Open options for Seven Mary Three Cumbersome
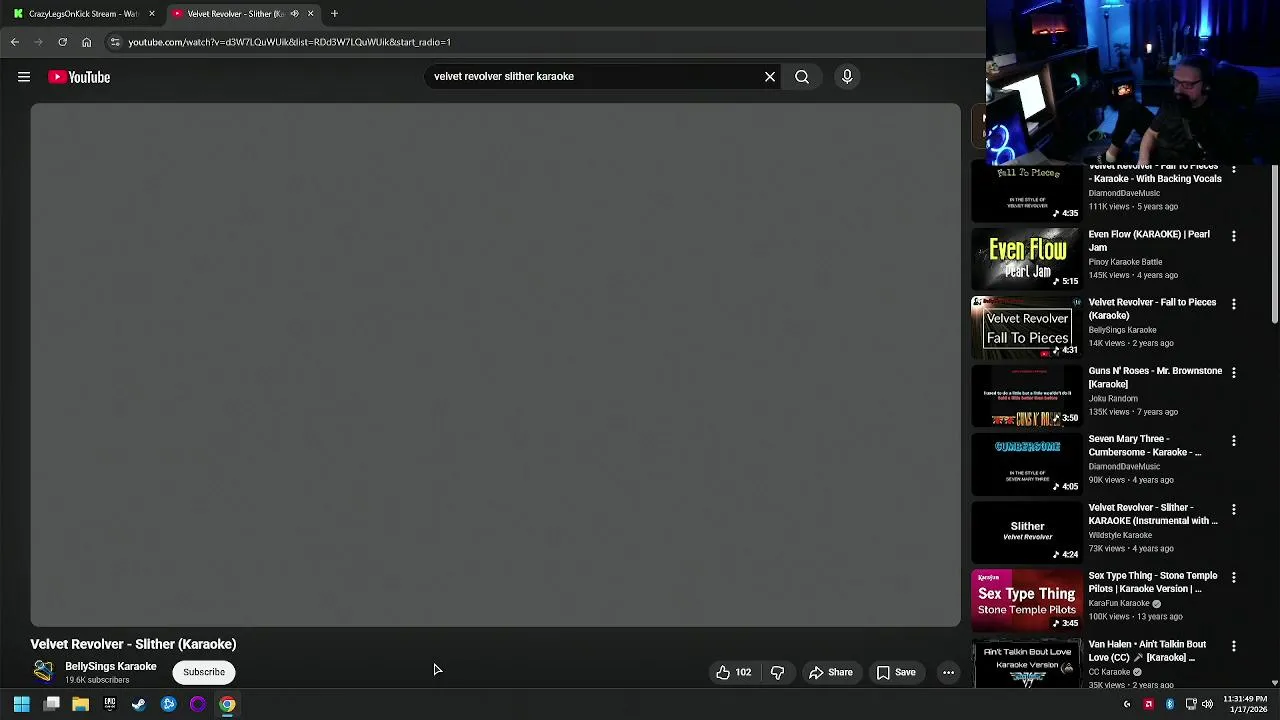Viewport: 1280px width, 720px height. coord(1233,441)
